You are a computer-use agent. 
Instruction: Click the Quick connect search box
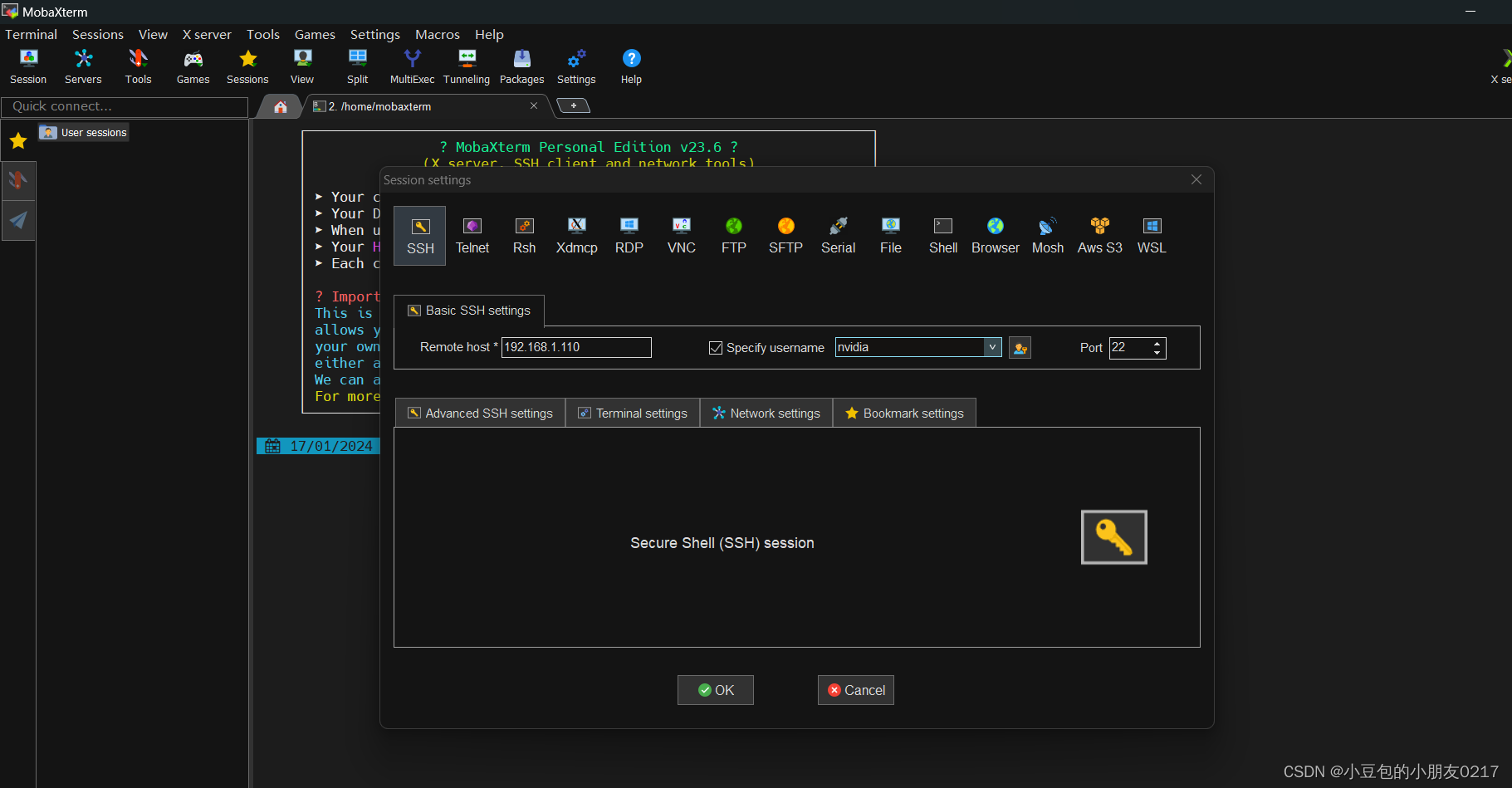125,106
